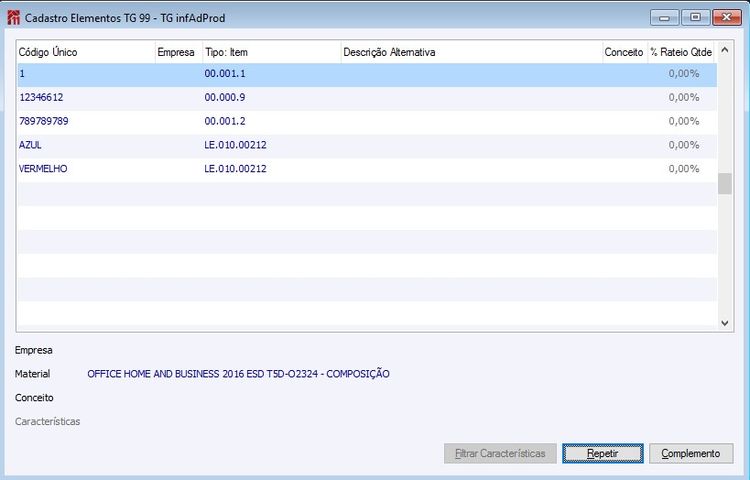Click the 00.000.9 item cell
750x480 pixels.
pos(225,98)
